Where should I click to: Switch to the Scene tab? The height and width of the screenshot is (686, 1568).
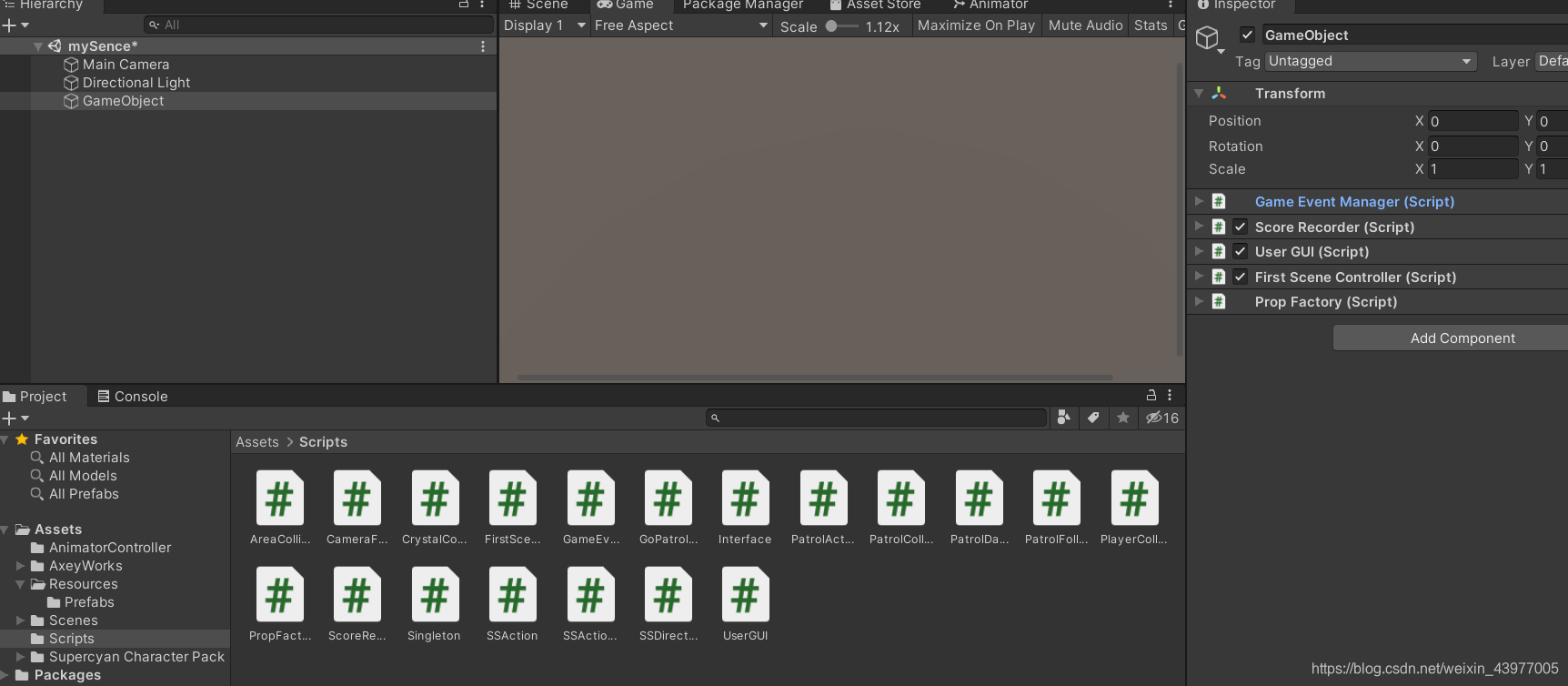(x=538, y=5)
